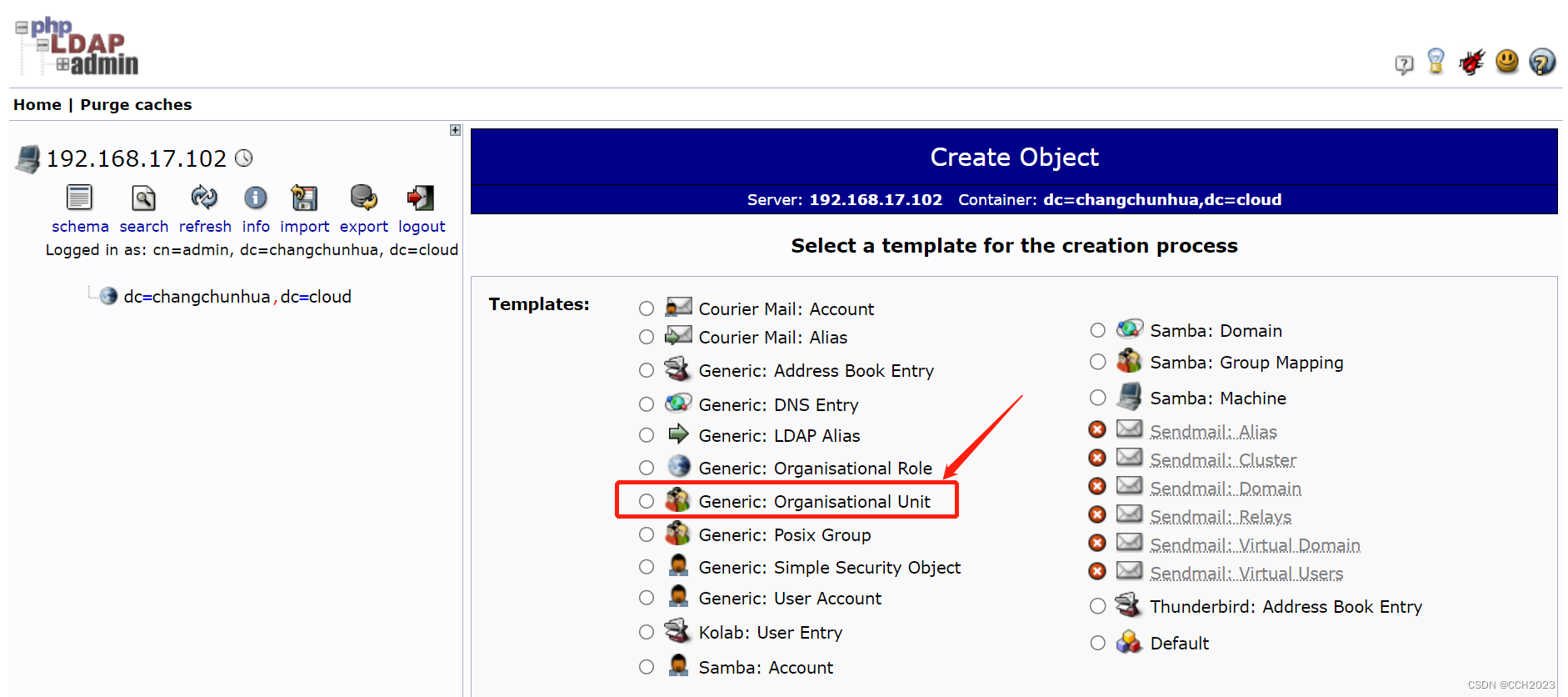1568x697 pixels.
Task: Select Generic: Organisational Unit radio button
Action: [x=647, y=501]
